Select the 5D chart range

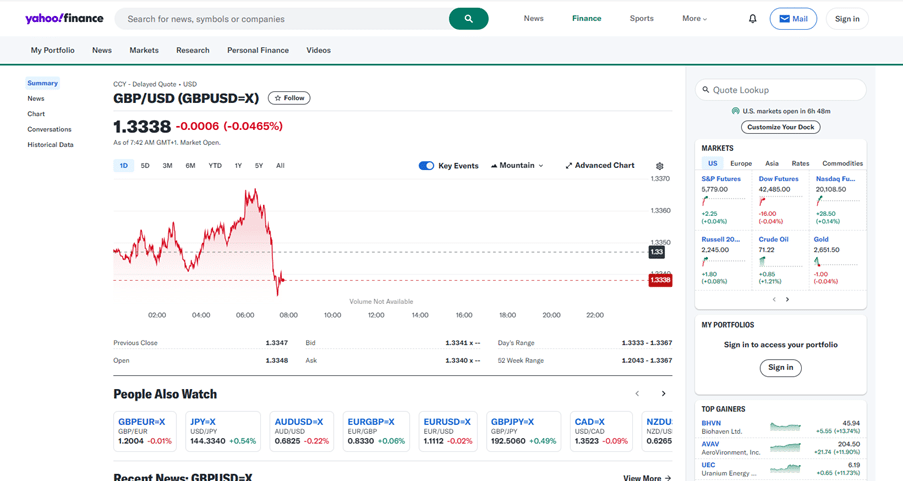pyautogui.click(x=145, y=166)
